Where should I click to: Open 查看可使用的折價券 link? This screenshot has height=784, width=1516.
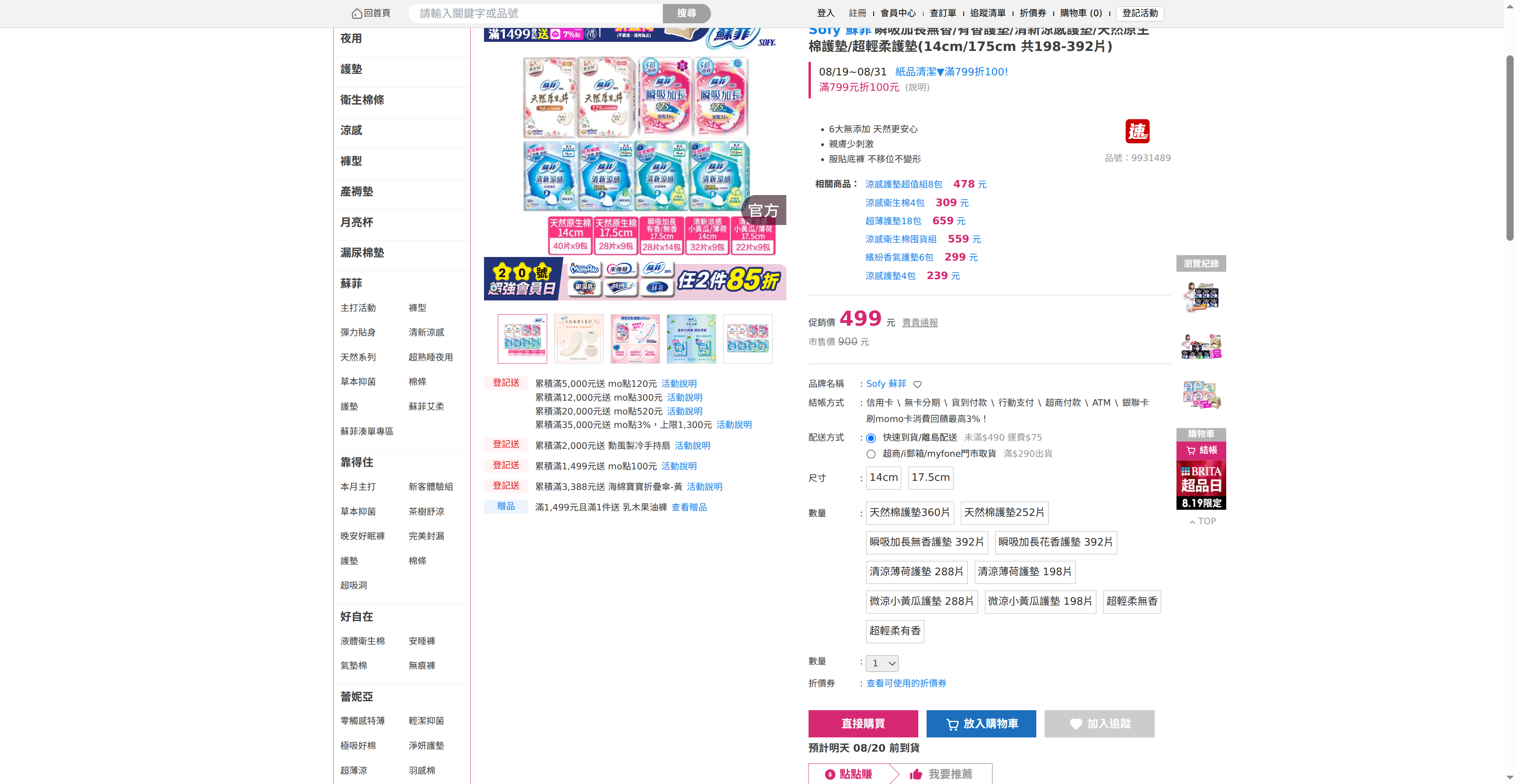pos(906,683)
